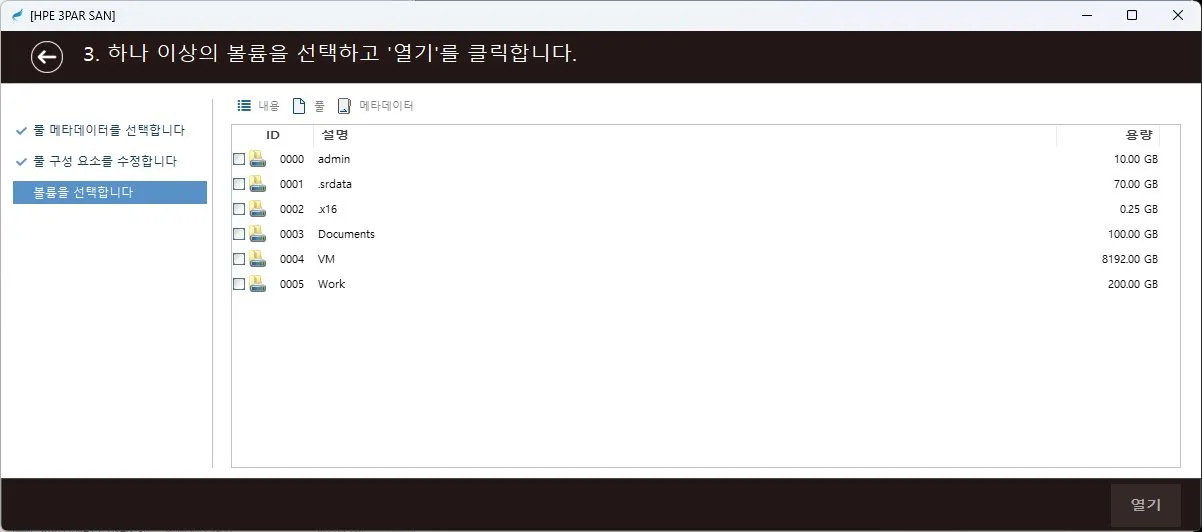This screenshot has height=532, width=1202.
Task: Select the .srdata volume name
Action: click(335, 184)
